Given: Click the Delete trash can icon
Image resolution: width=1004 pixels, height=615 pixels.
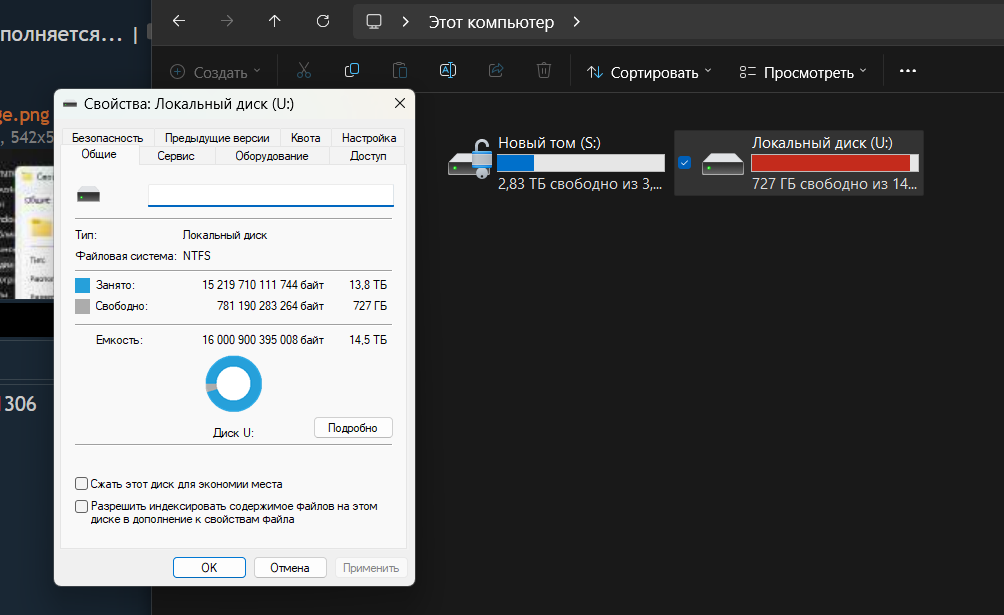Looking at the screenshot, I should point(544,71).
